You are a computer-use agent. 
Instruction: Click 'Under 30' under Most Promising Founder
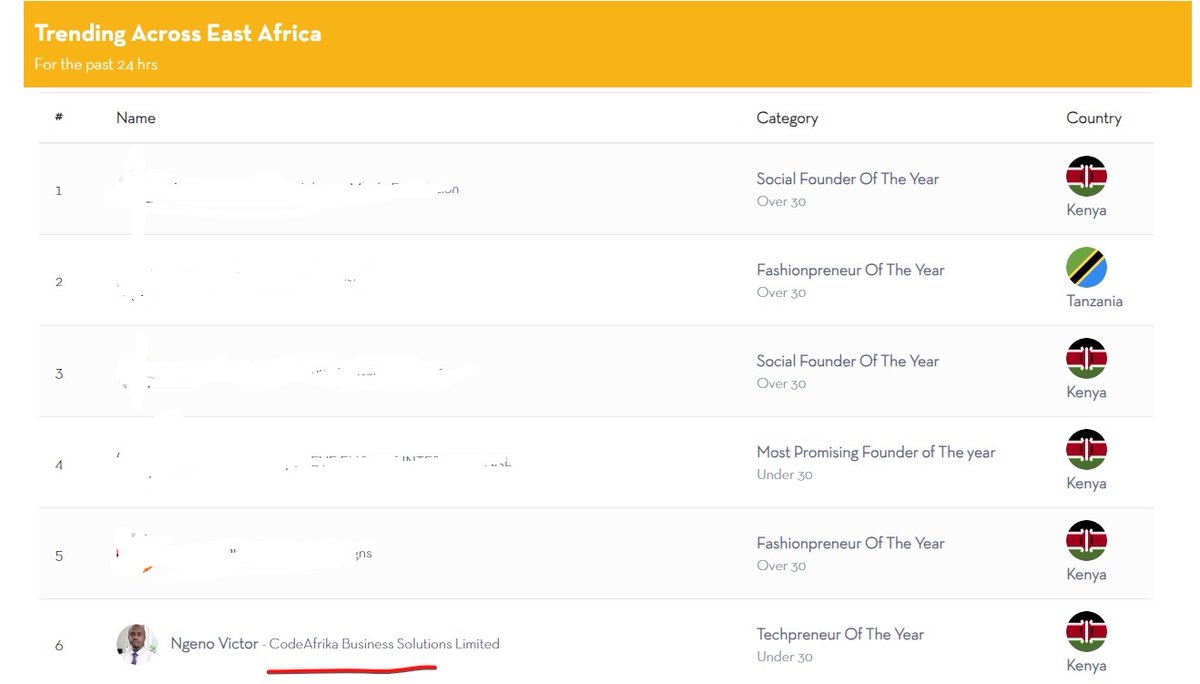pyautogui.click(x=784, y=475)
